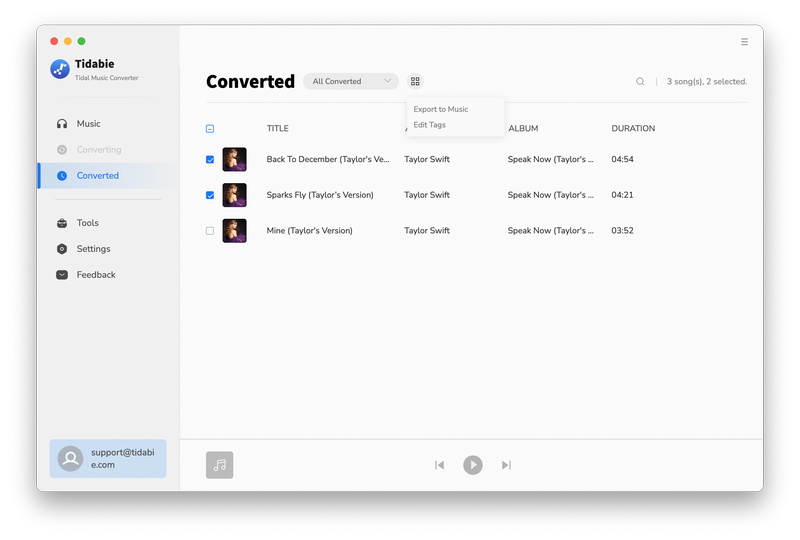Open the Feedback page label

coord(96,275)
